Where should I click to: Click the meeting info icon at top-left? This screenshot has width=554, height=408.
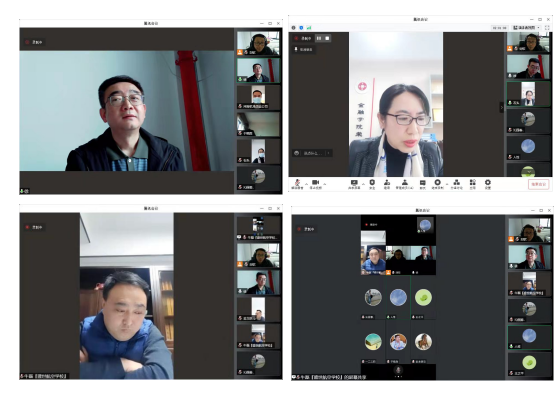click(x=293, y=28)
